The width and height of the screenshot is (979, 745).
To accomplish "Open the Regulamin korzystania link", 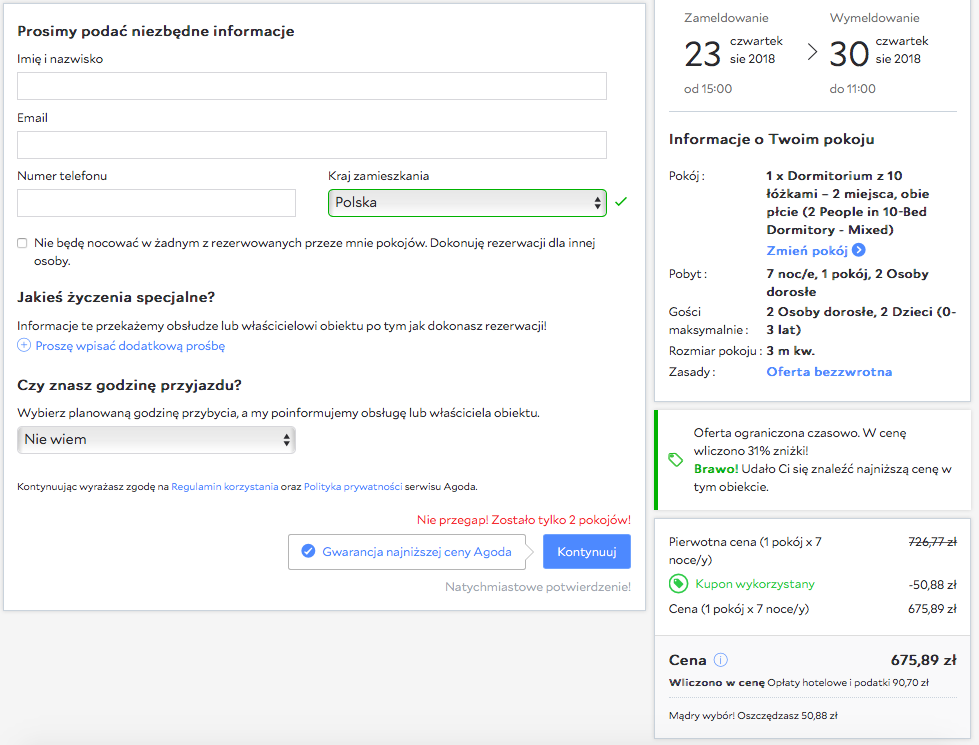I will click(225, 486).
